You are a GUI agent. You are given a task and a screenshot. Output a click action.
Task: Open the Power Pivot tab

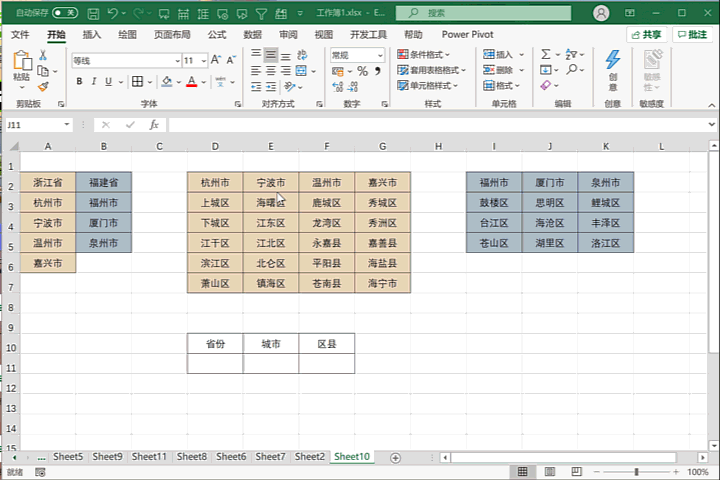click(x=467, y=34)
